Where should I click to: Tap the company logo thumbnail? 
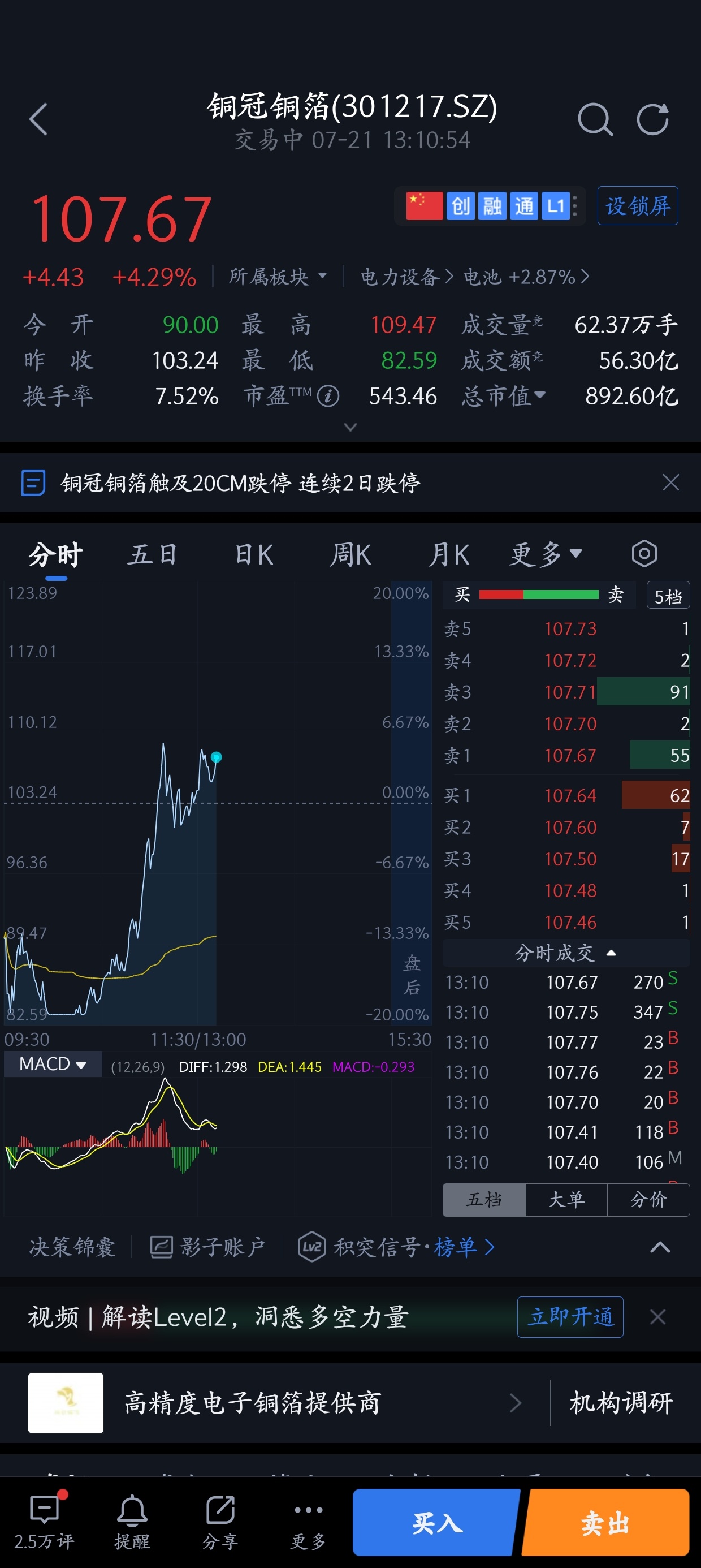pos(66,1403)
